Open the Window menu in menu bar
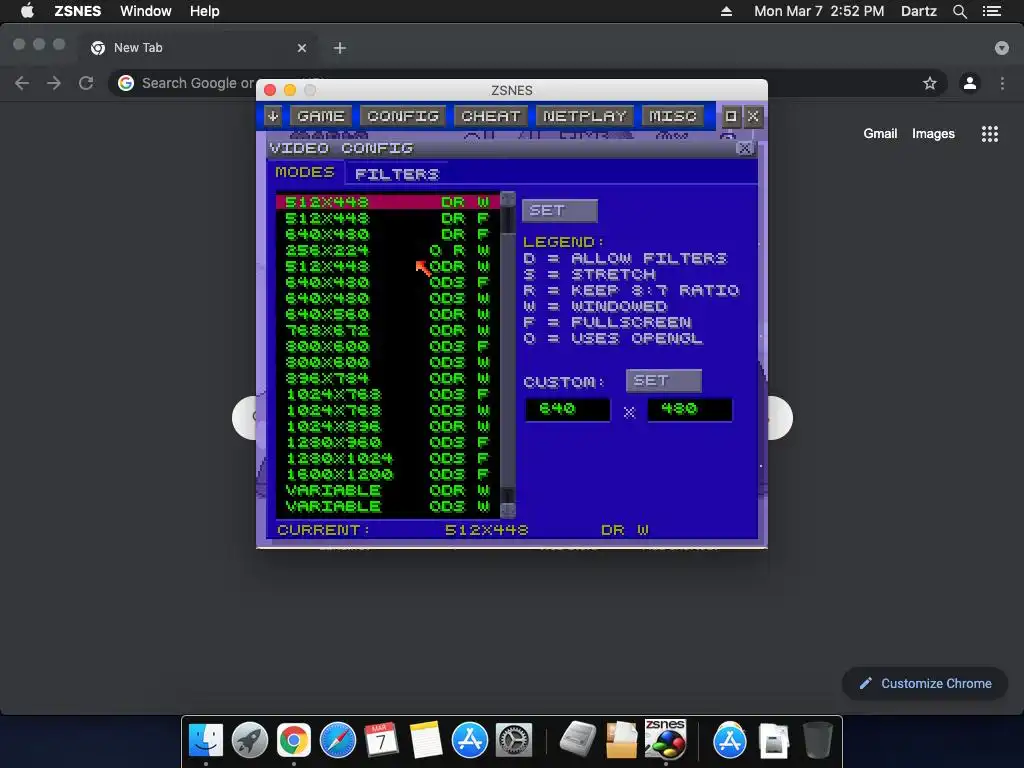 (x=146, y=11)
